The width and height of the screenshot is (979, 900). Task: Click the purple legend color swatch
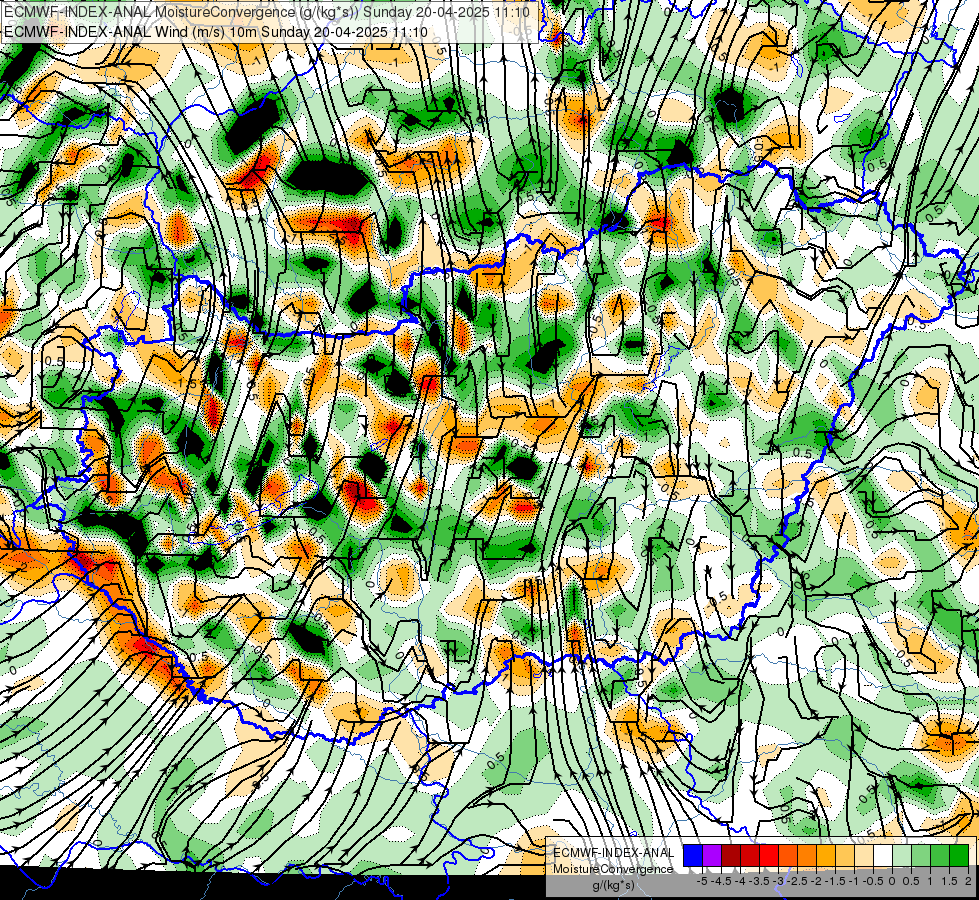tap(712, 856)
